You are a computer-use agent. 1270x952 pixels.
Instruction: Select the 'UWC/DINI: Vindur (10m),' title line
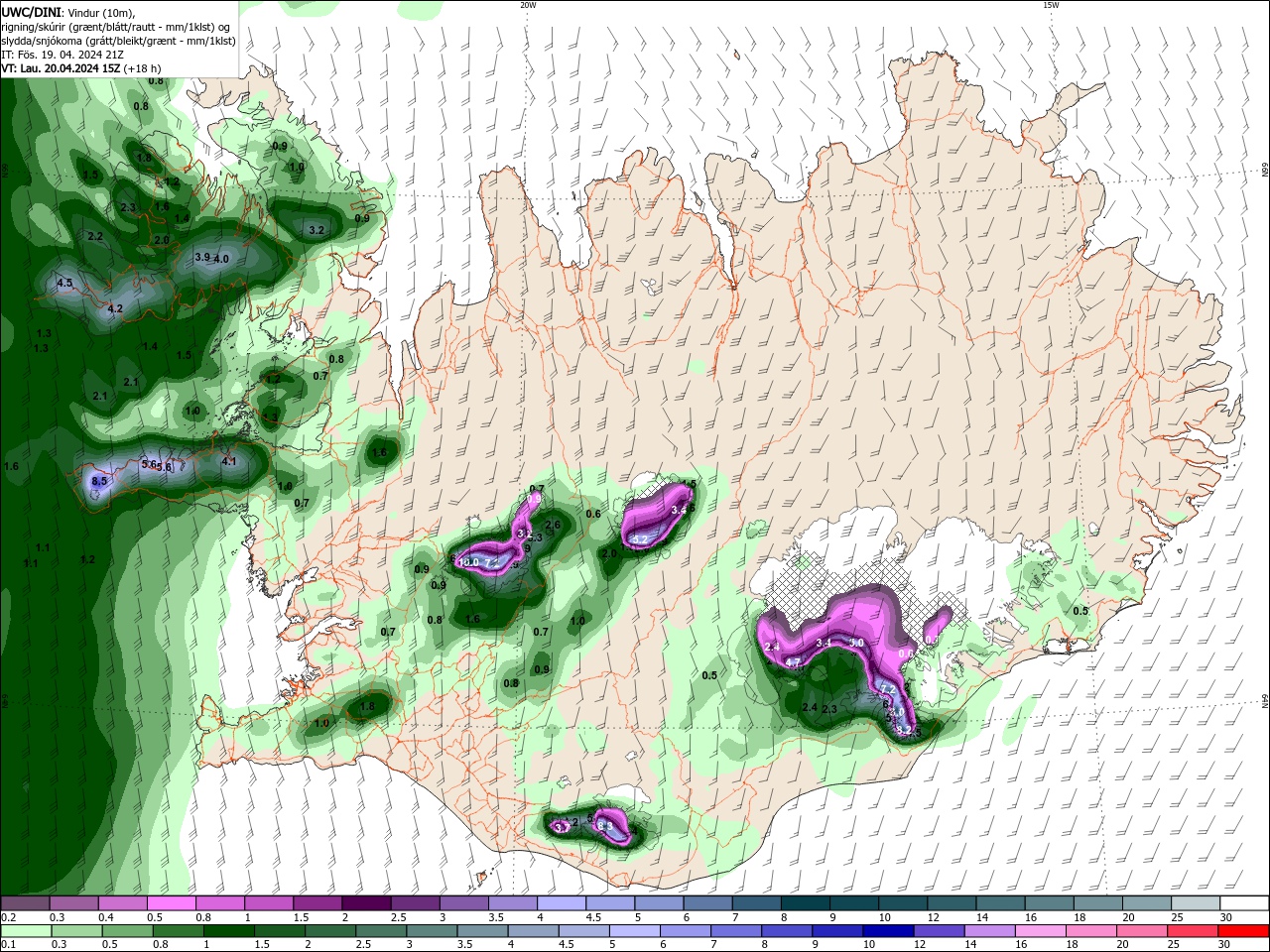tap(69, 12)
